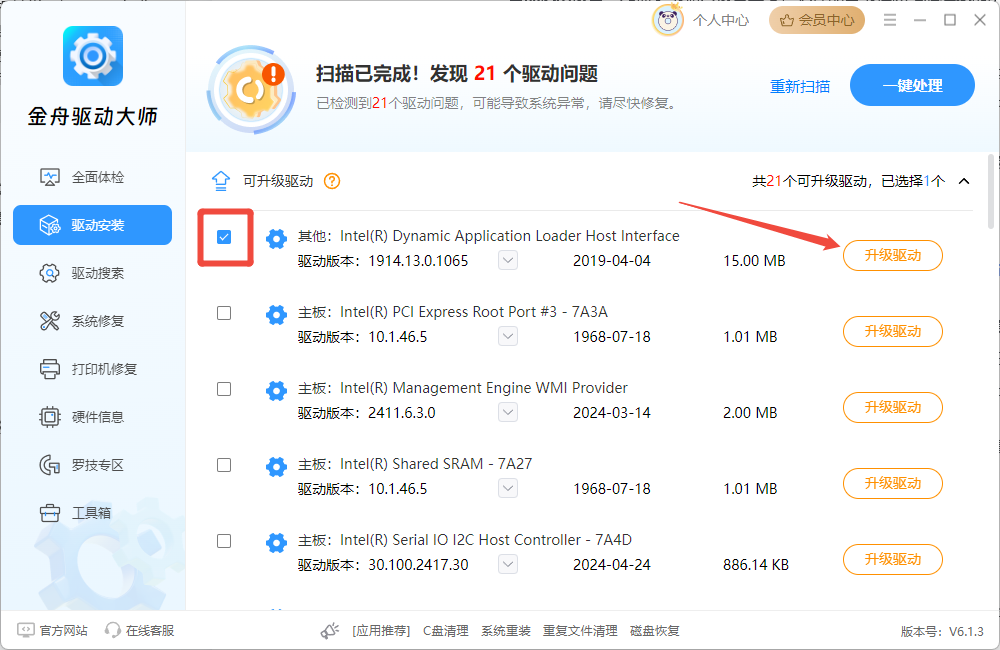
Task: Open 官方网站 link
Action: 53,630
